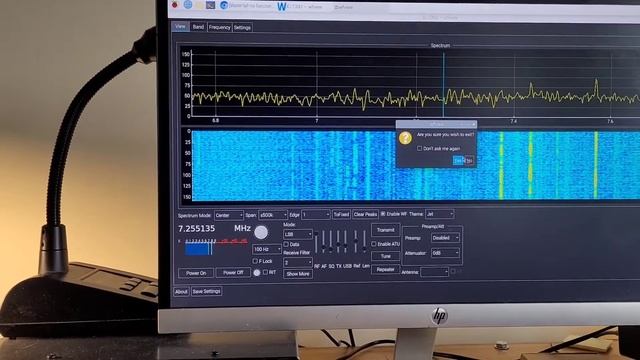Toggle the Enable WF checkbox
640x360 pixels.
click(383, 213)
